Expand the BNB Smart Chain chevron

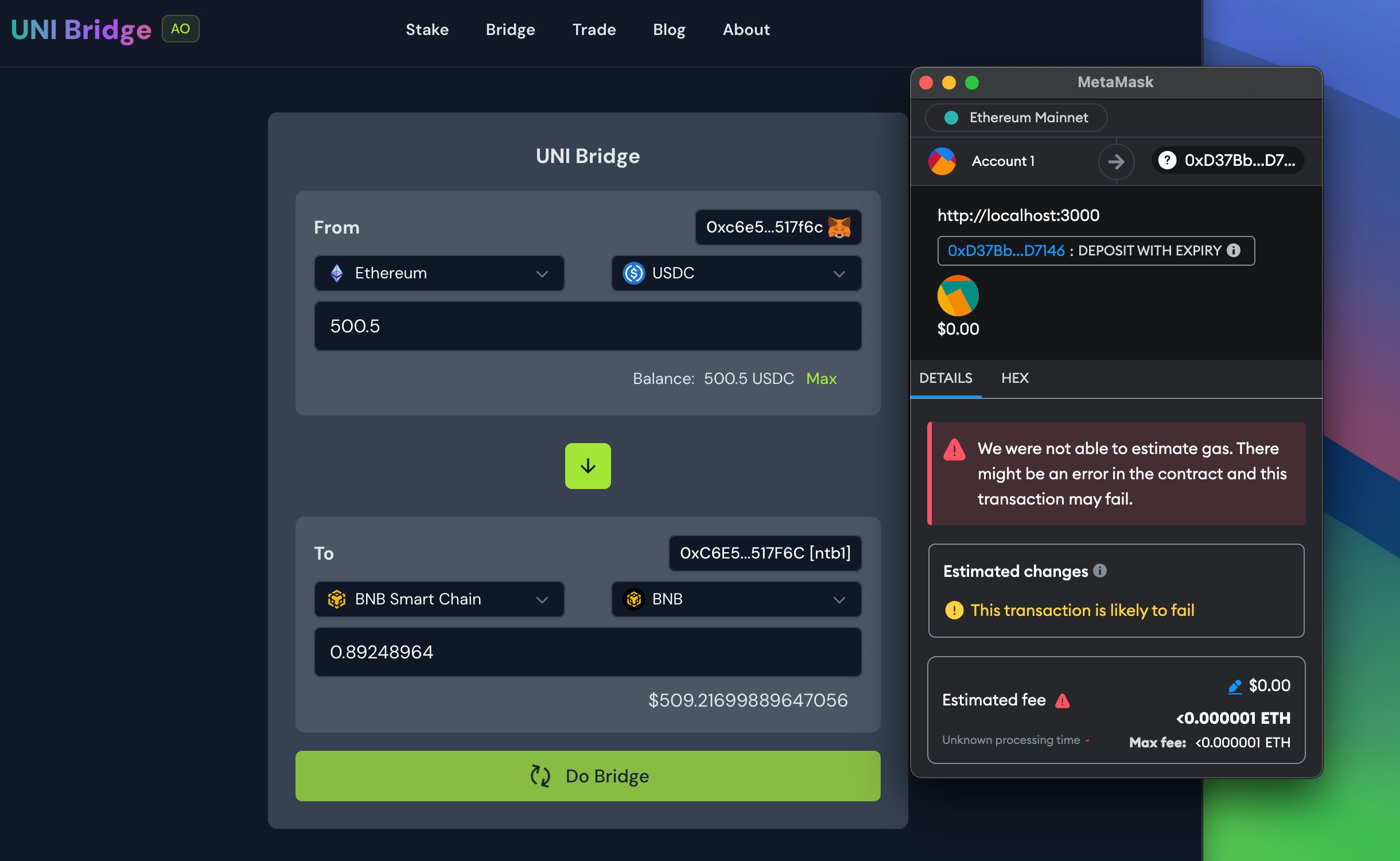point(542,600)
